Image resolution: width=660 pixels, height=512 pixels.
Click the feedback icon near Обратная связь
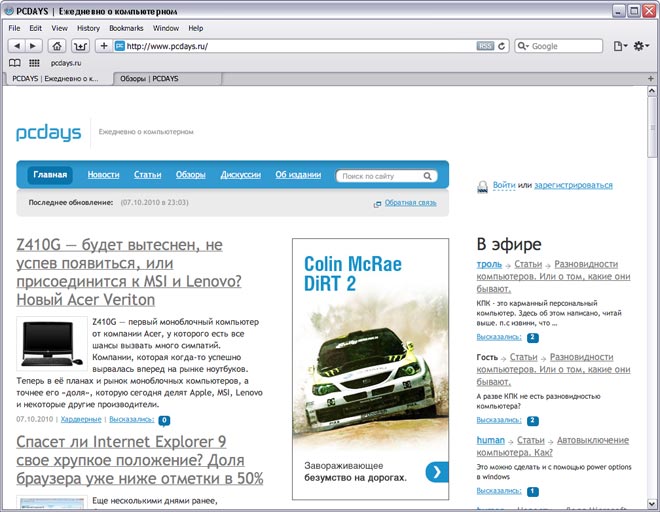pyautogui.click(x=377, y=204)
